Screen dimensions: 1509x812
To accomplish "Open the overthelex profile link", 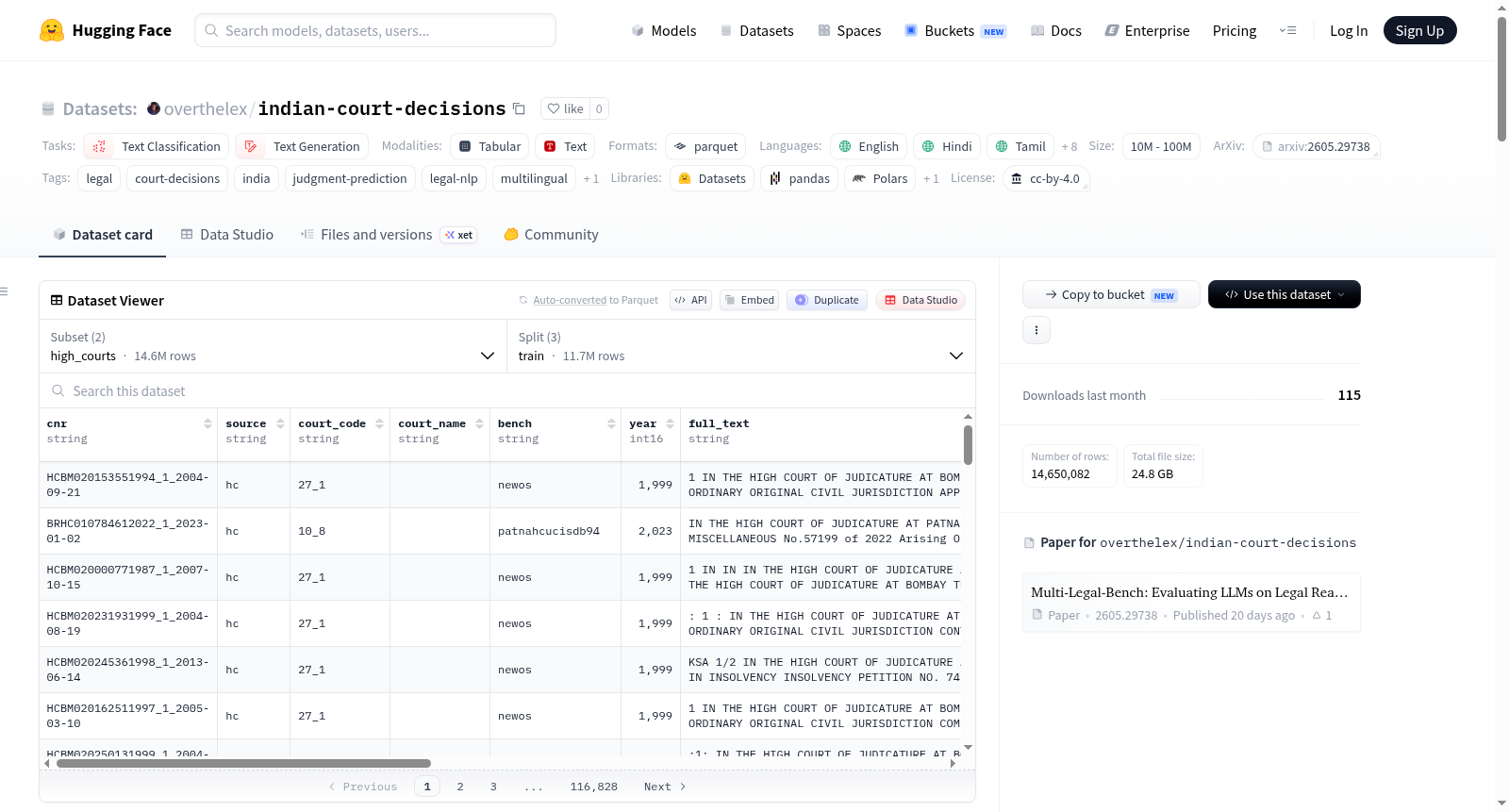I will click(206, 108).
